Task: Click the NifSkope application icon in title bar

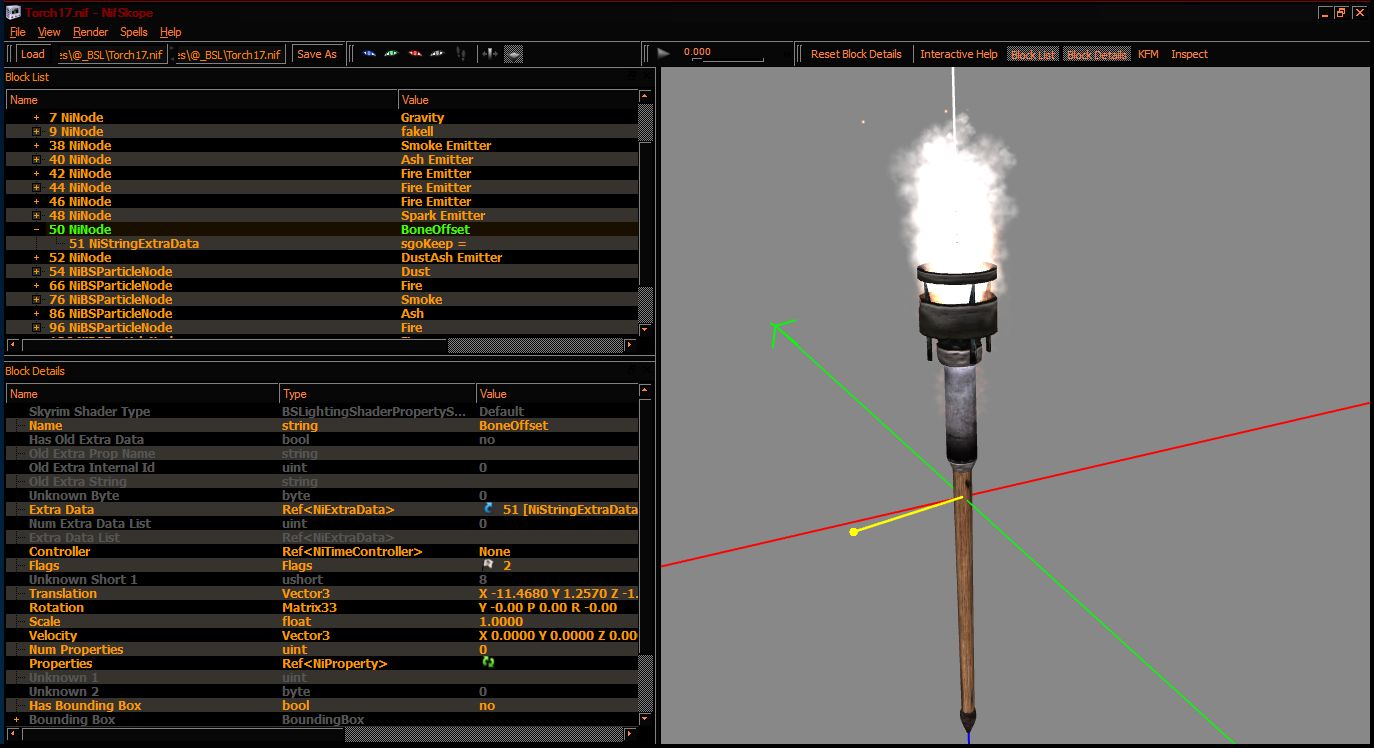Action: click(14, 12)
